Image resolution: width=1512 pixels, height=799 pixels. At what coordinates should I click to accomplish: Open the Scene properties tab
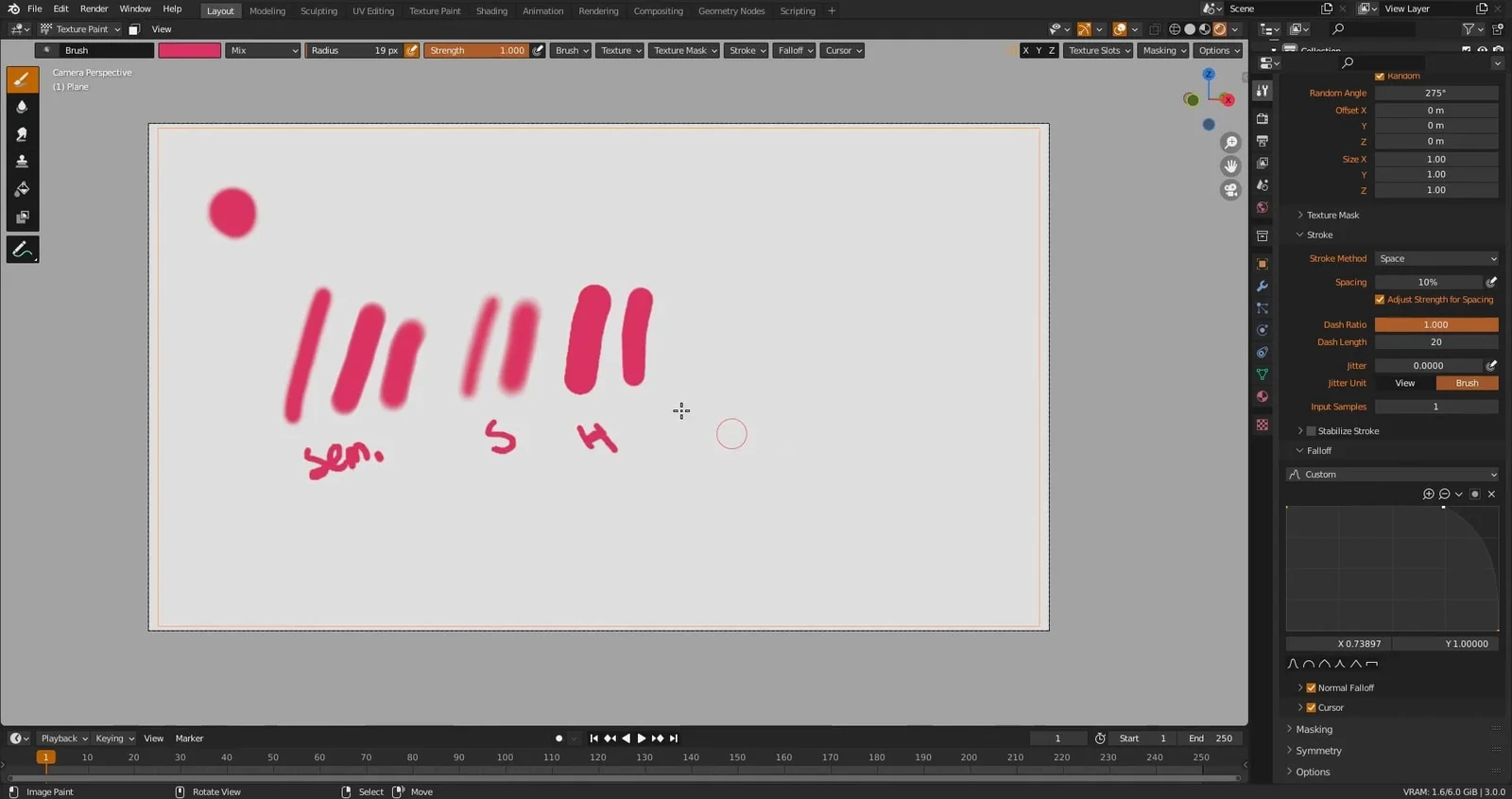(1263, 185)
